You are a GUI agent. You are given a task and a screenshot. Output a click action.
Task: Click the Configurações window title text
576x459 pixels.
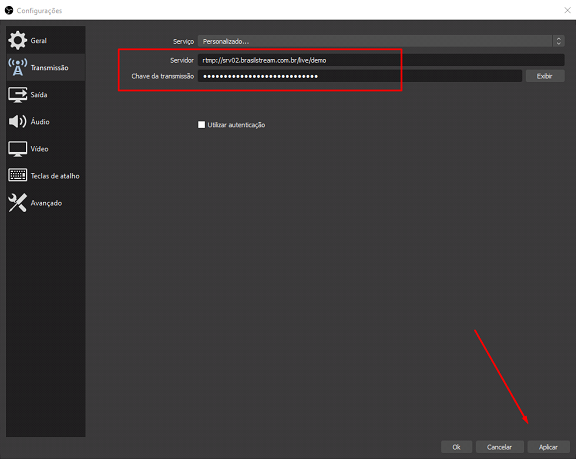[39, 11]
